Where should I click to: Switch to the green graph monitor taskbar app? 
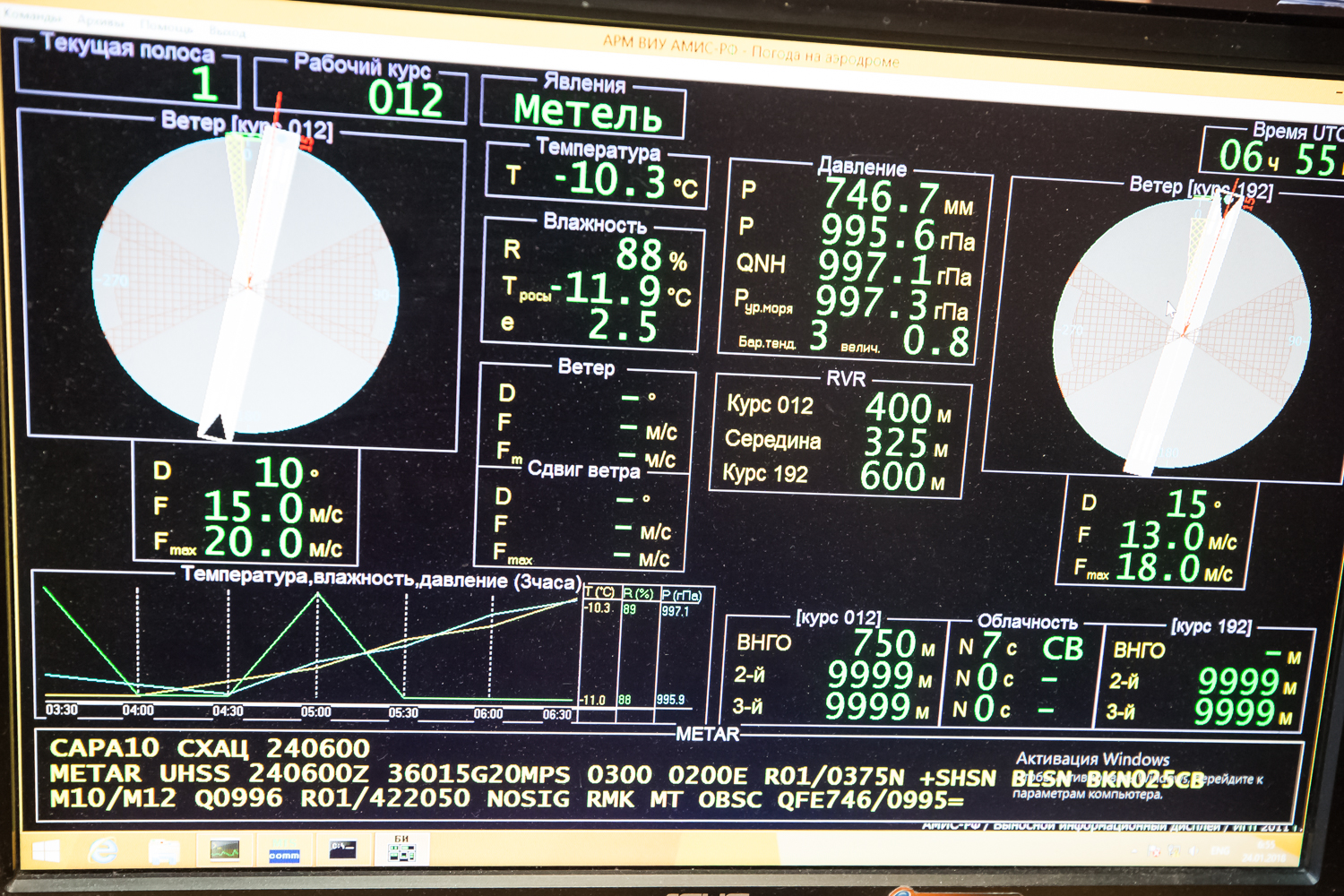coord(225,850)
